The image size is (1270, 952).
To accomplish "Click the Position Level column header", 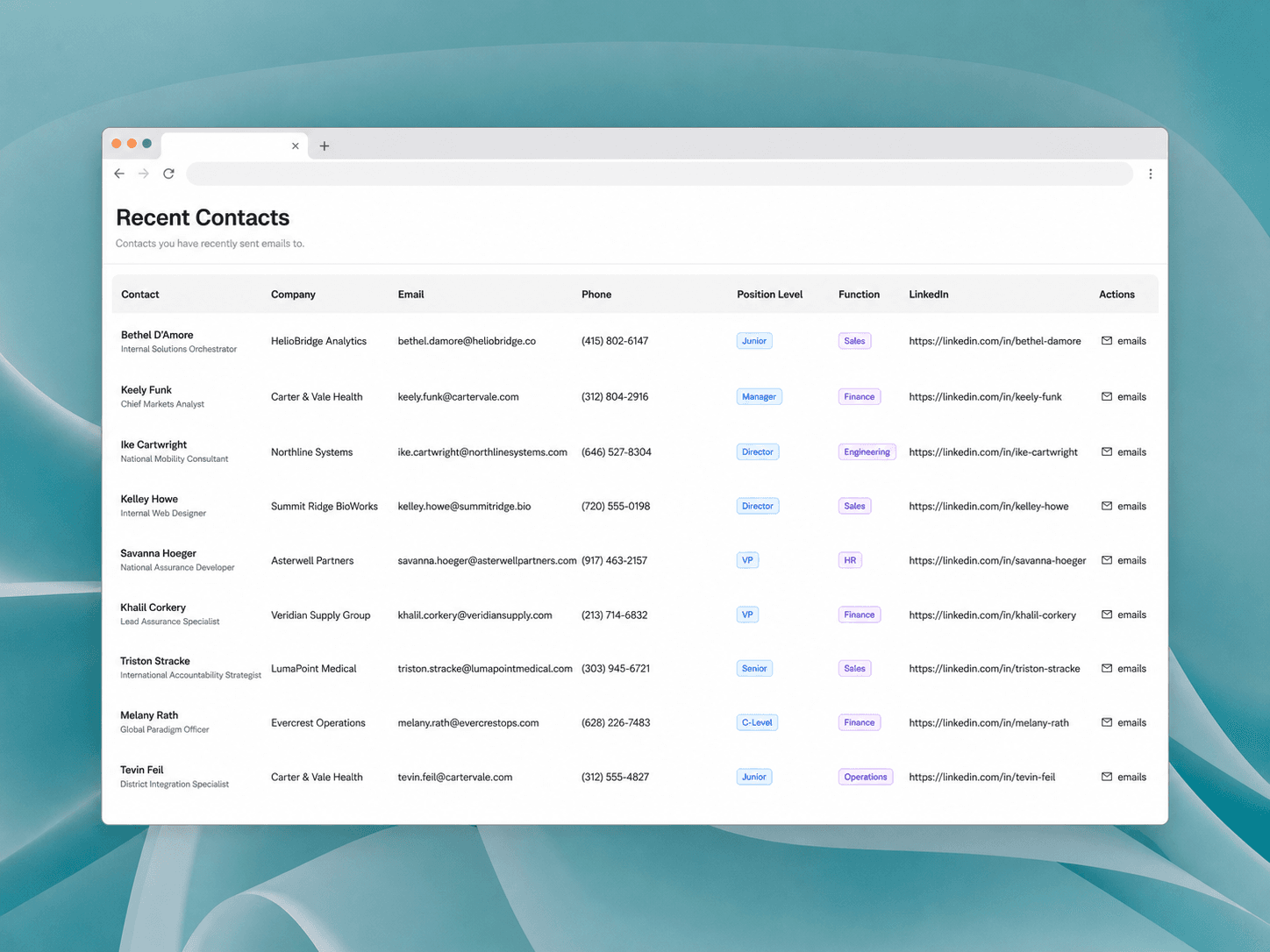I will (769, 295).
